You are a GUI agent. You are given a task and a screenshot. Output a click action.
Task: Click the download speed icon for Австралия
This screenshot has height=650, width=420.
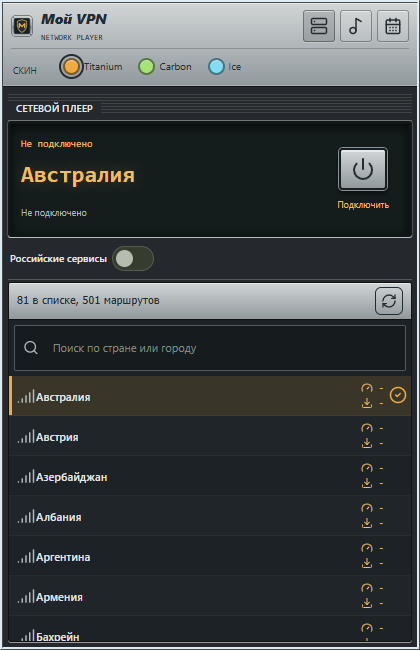[367, 403]
